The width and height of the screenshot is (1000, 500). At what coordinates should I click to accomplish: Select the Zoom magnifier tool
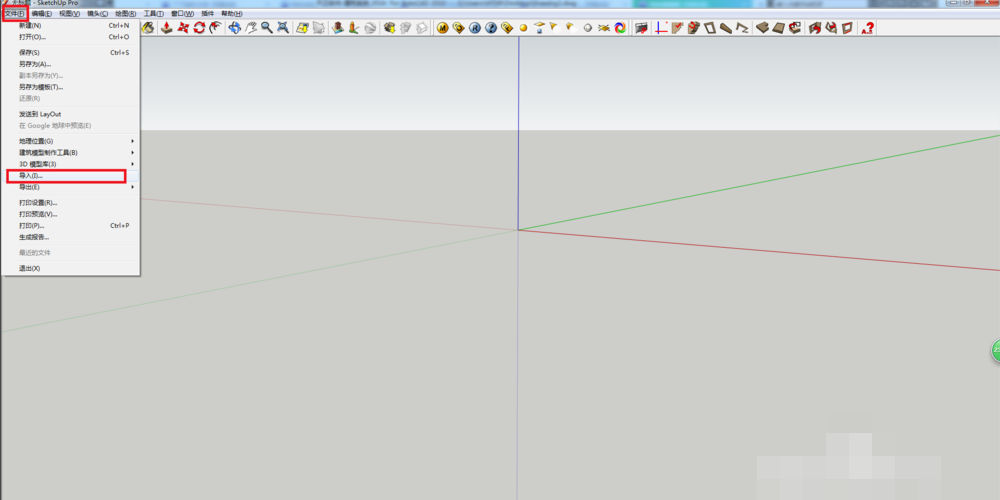pos(267,27)
